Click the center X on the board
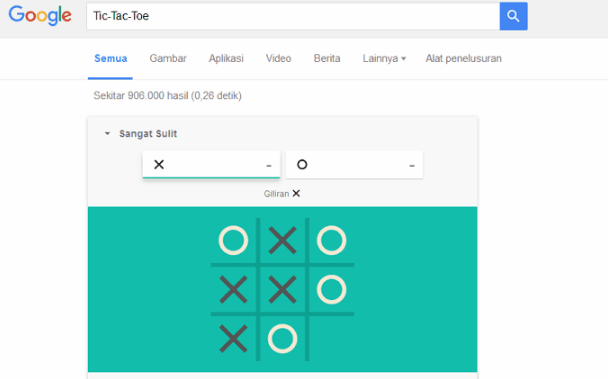The image size is (608, 379). [283, 289]
